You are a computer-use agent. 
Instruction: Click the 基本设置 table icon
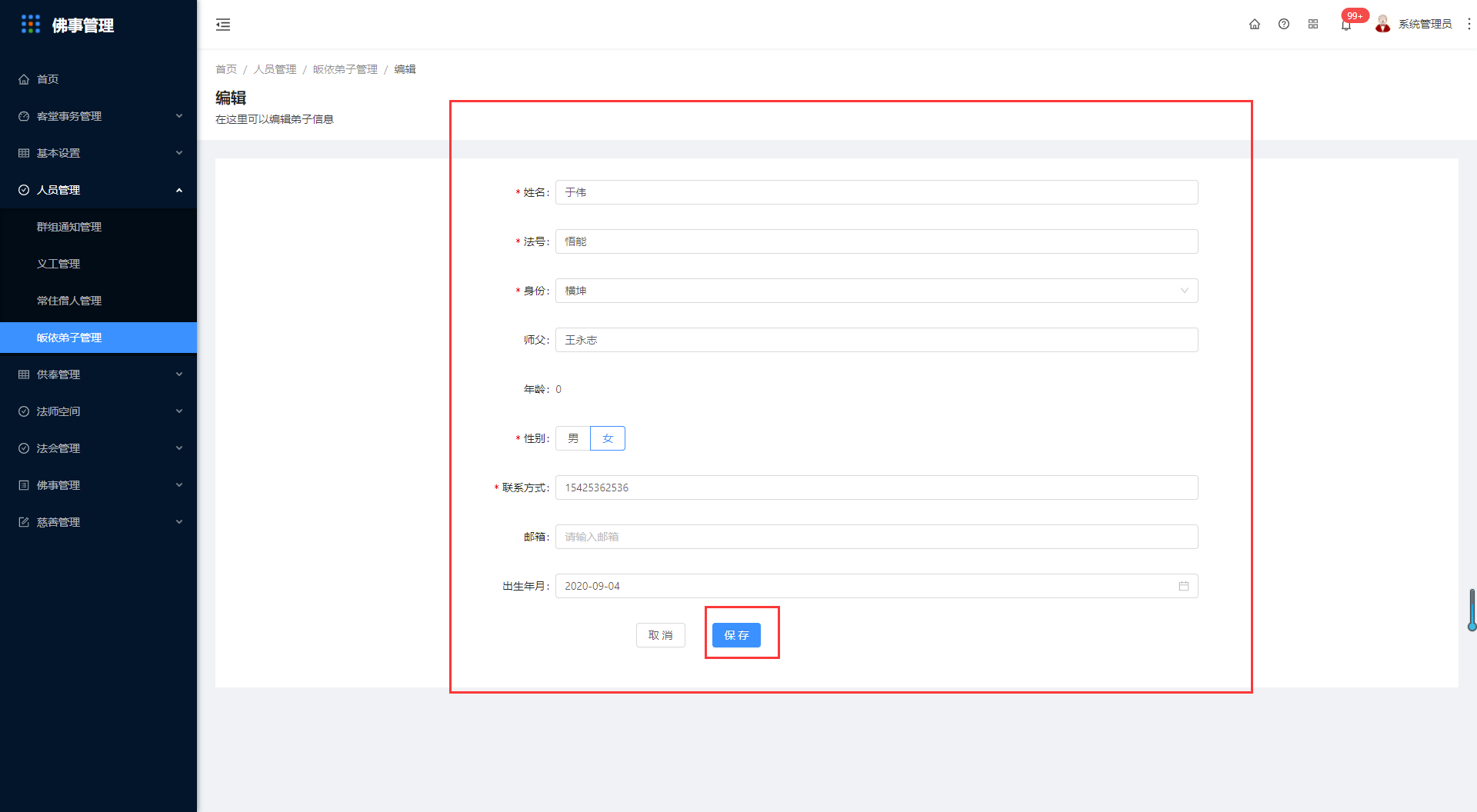click(24, 153)
